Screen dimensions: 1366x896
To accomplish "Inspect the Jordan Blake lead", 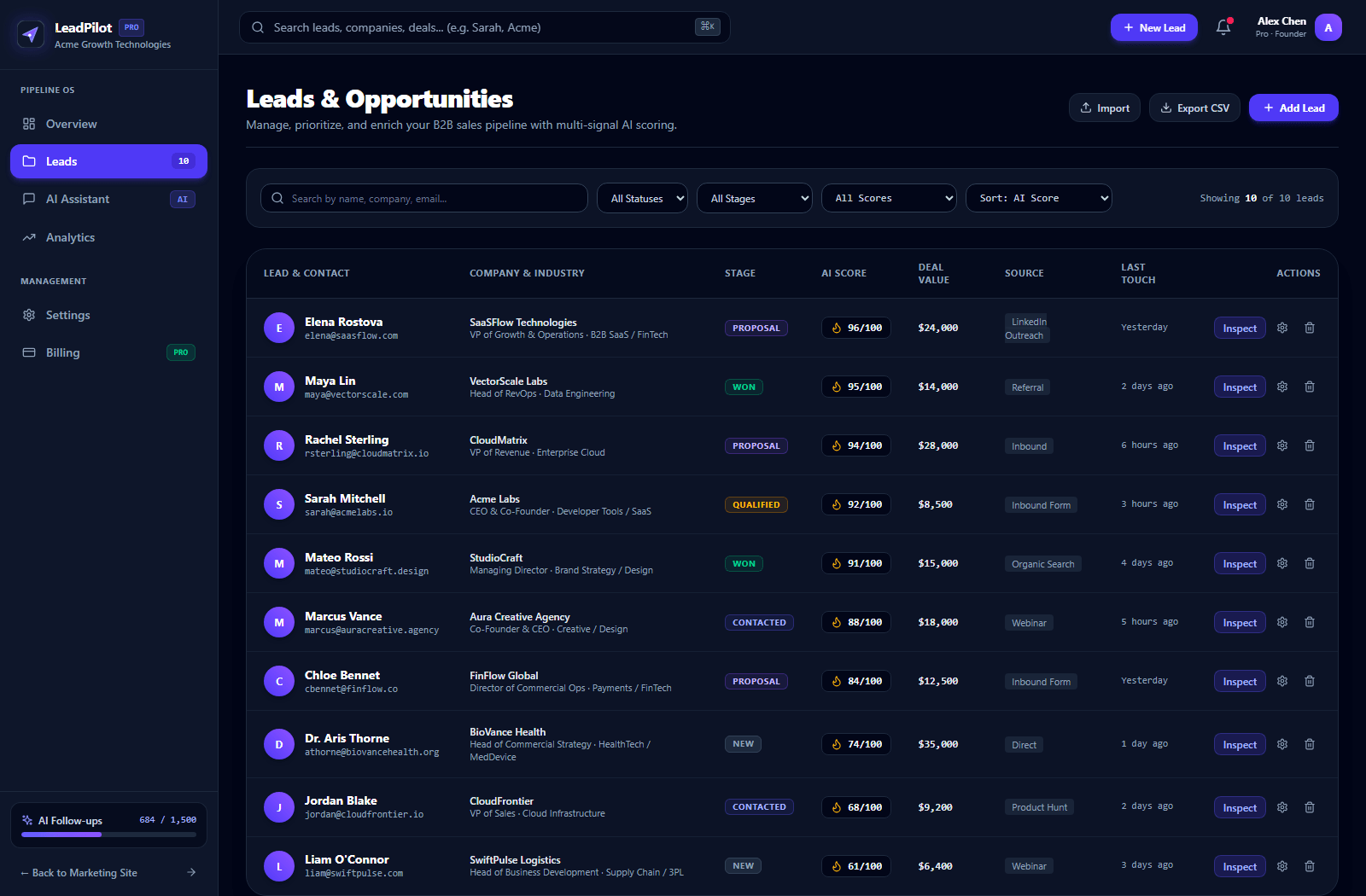I will pyautogui.click(x=1240, y=807).
